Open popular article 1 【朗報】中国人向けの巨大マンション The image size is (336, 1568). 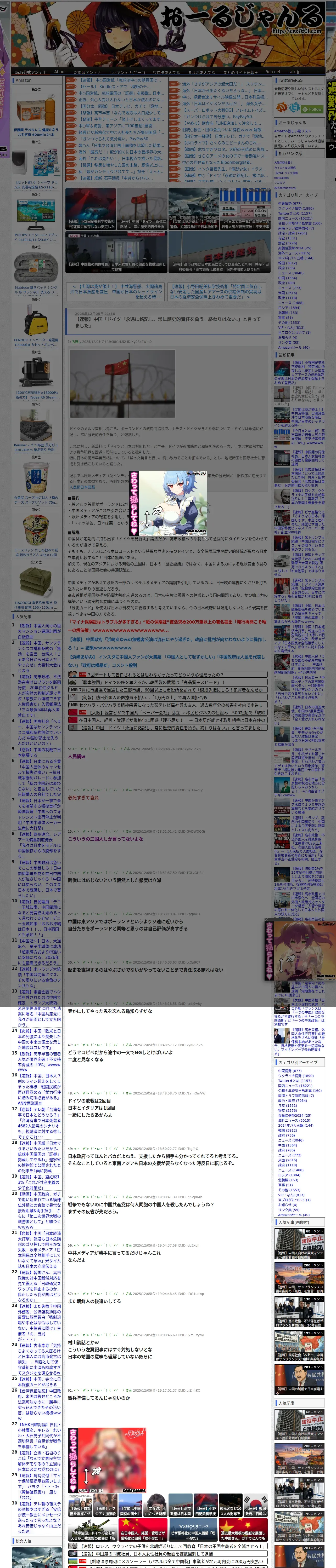pyautogui.click(x=39, y=631)
